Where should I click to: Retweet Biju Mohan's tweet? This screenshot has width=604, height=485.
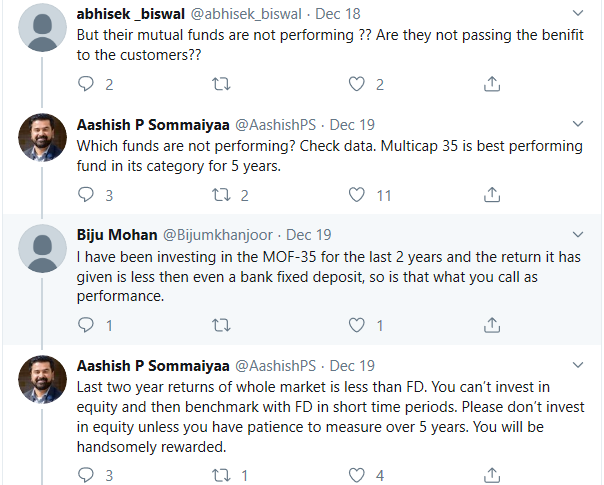tap(221, 325)
